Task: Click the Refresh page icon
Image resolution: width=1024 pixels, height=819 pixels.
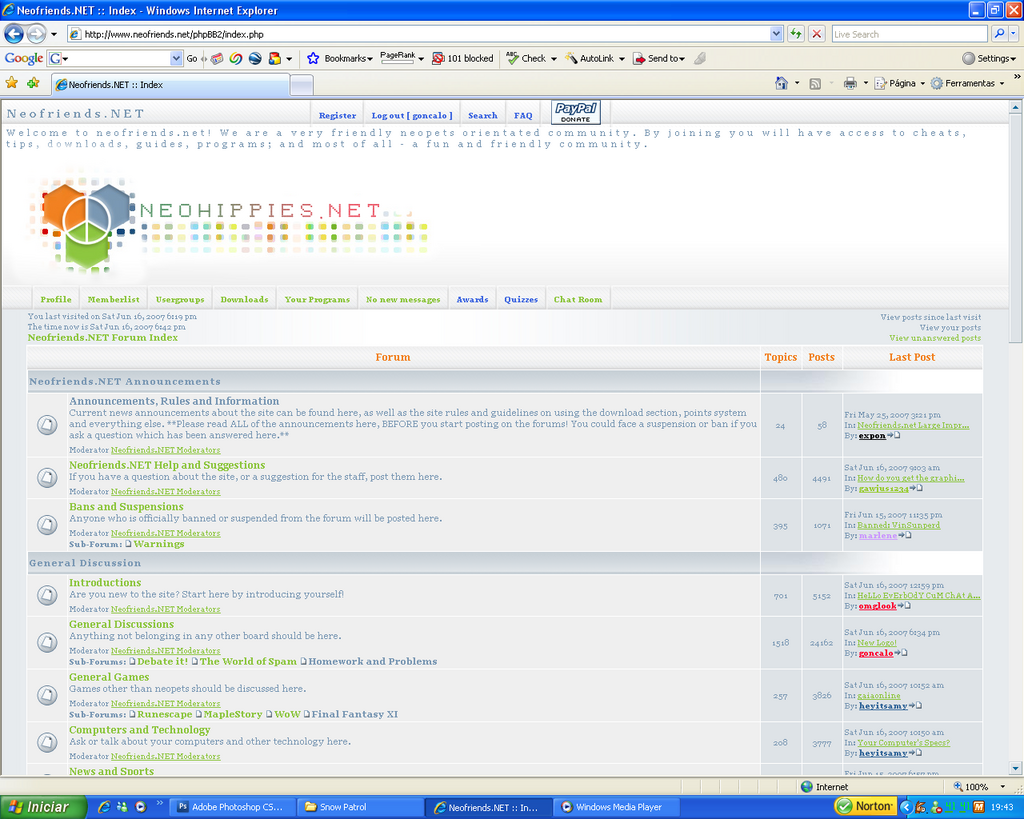Action: 796,34
